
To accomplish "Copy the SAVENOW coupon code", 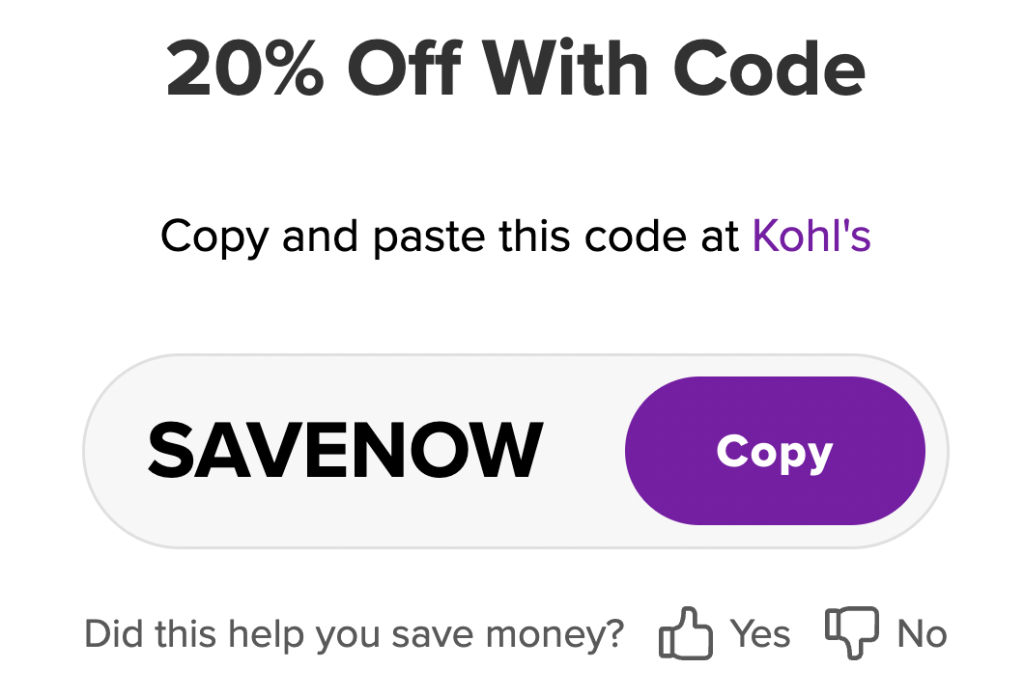I will click(x=775, y=450).
